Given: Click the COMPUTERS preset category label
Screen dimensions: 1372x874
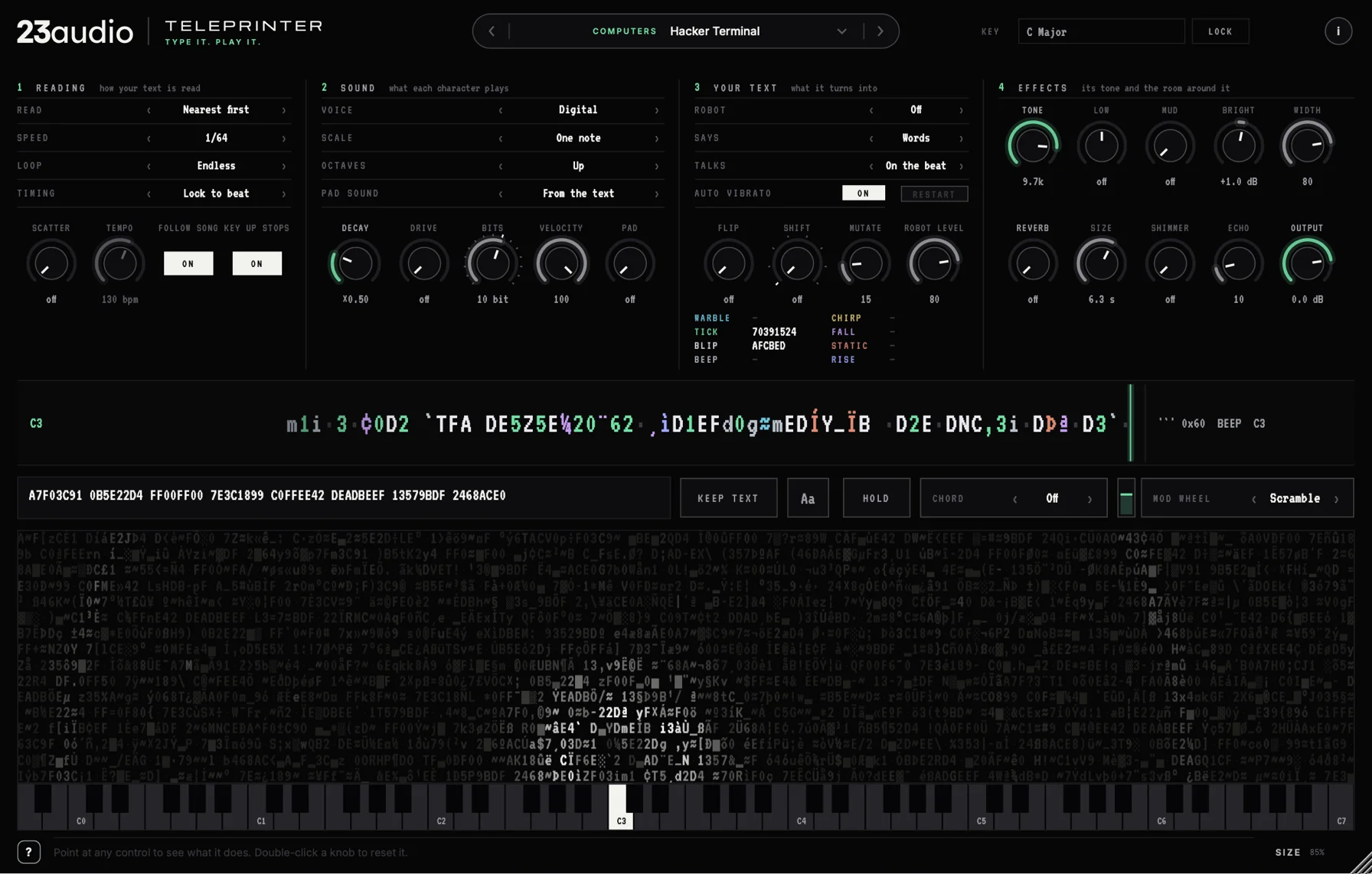Looking at the screenshot, I should pos(625,31).
